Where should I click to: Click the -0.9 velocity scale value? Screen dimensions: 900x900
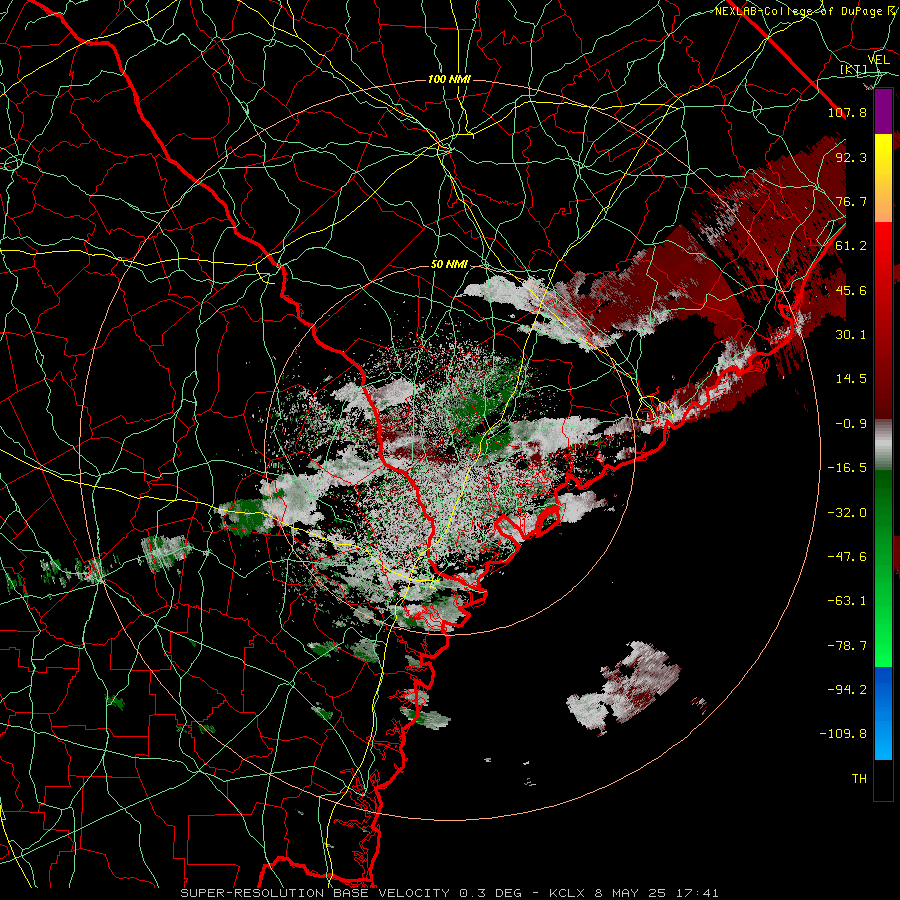(x=851, y=424)
